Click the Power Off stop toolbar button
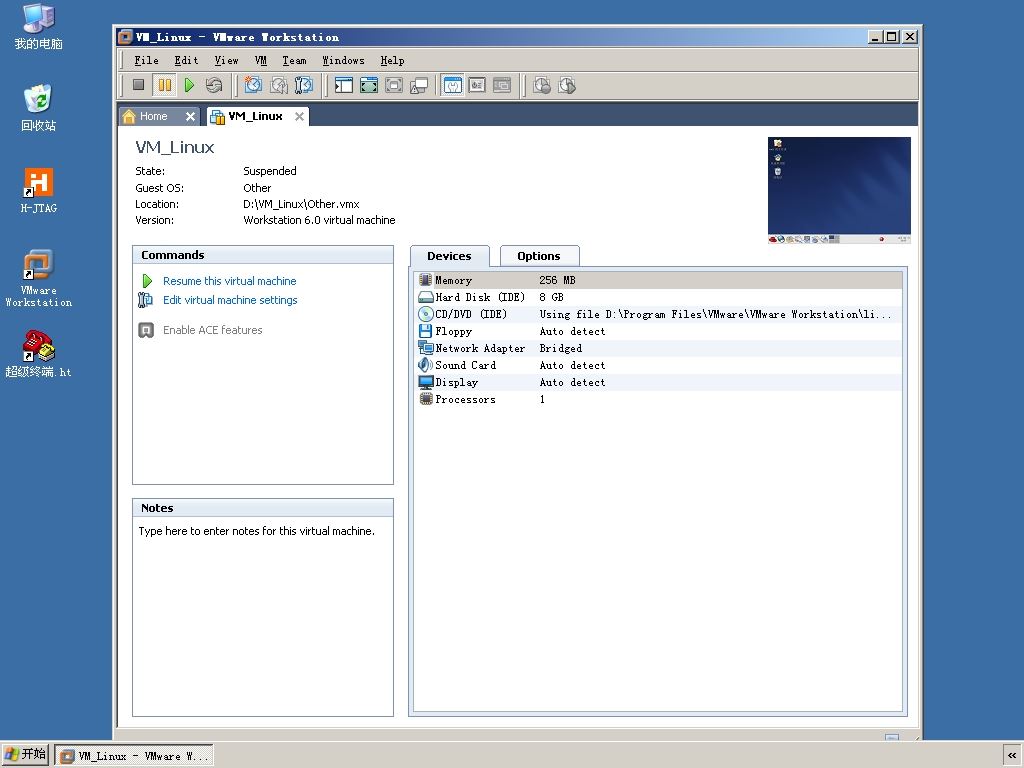 click(139, 86)
